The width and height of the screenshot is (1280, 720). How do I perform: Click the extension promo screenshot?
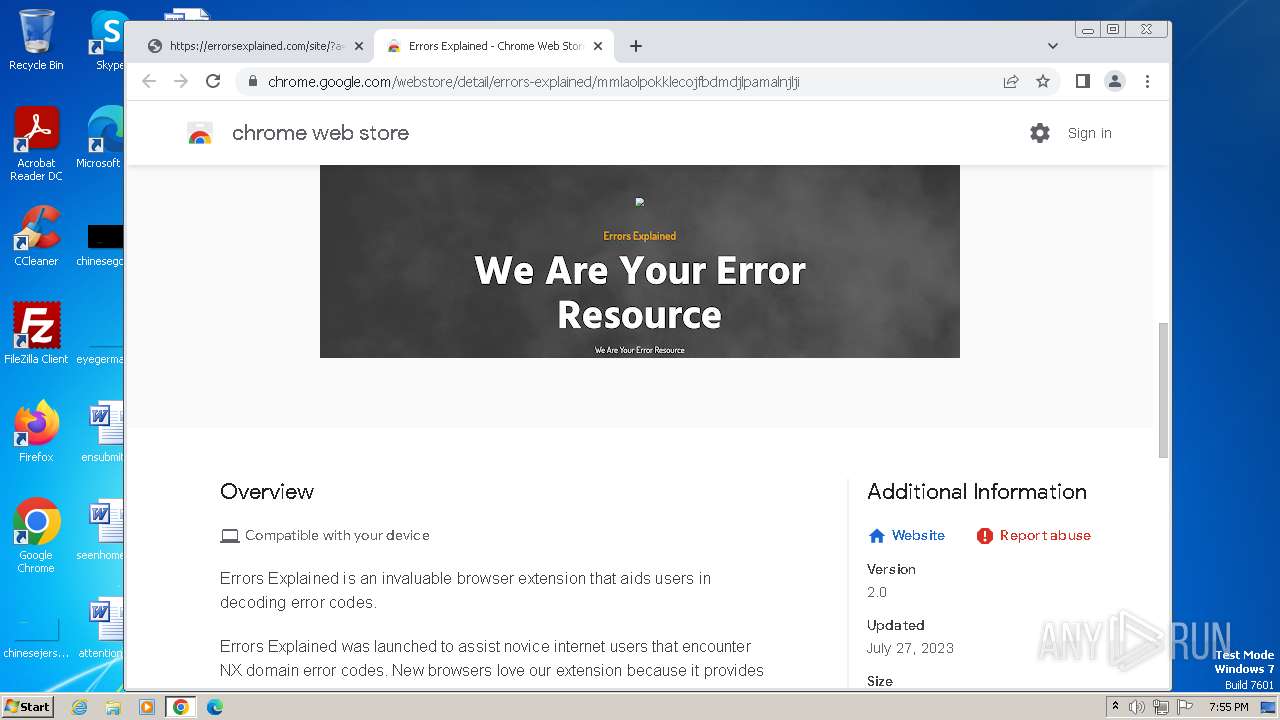point(640,261)
